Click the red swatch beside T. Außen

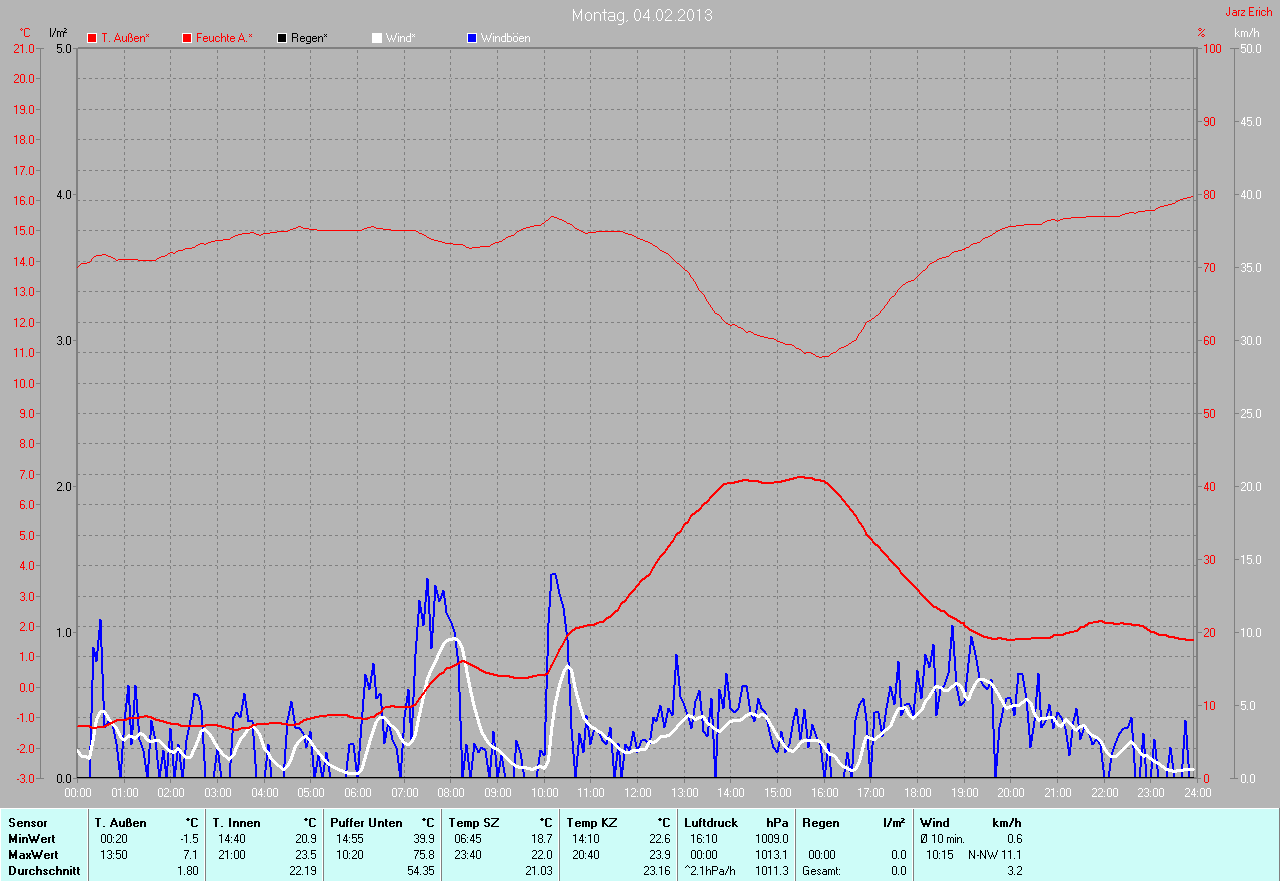tap(92, 38)
